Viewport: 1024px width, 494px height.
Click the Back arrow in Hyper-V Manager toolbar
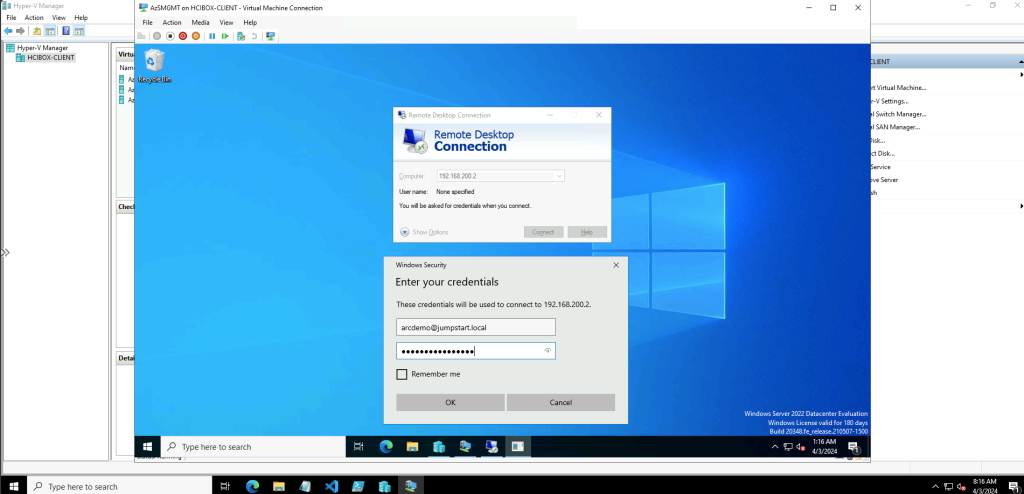[8, 31]
